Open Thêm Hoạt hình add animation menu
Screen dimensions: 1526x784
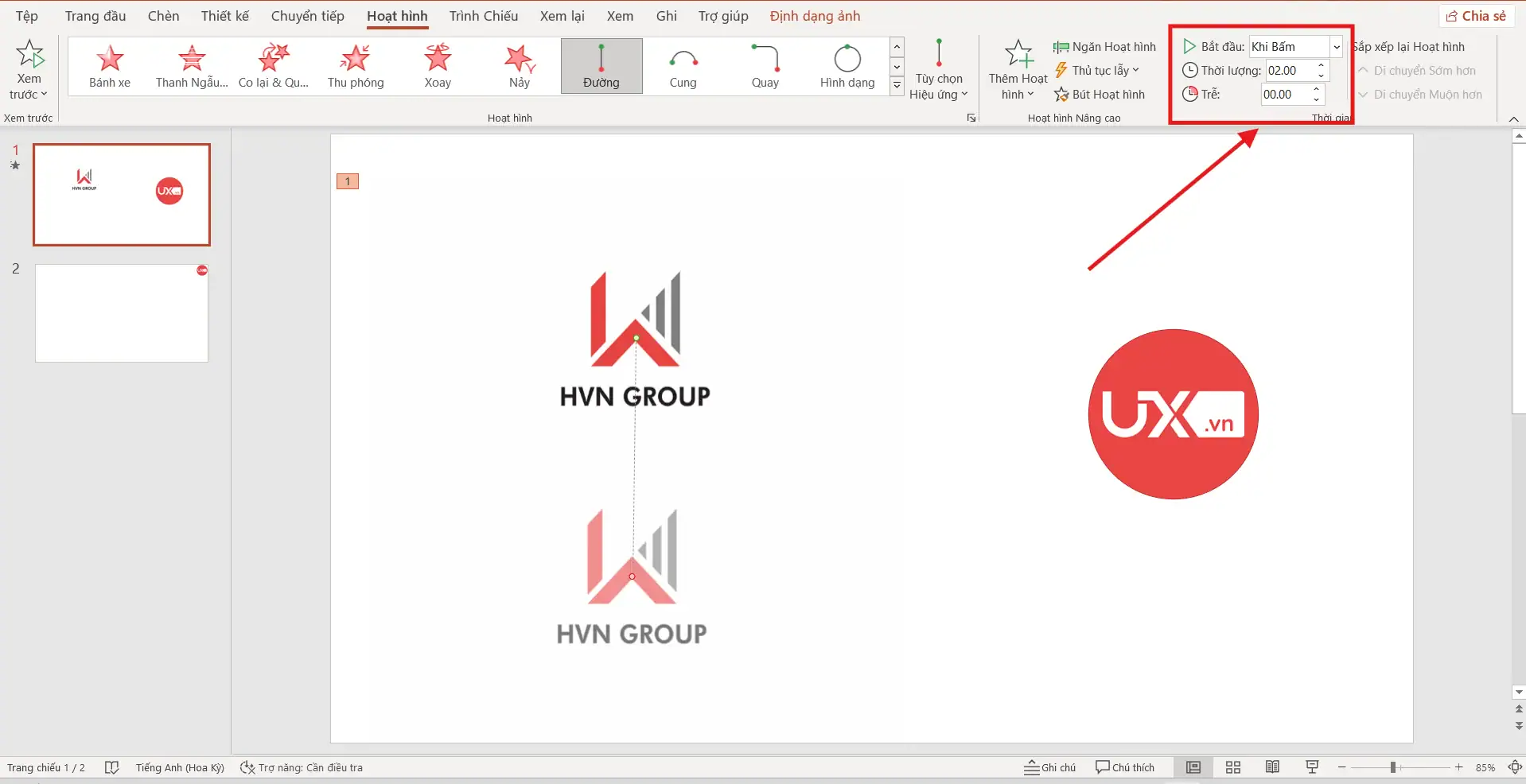(x=1018, y=70)
